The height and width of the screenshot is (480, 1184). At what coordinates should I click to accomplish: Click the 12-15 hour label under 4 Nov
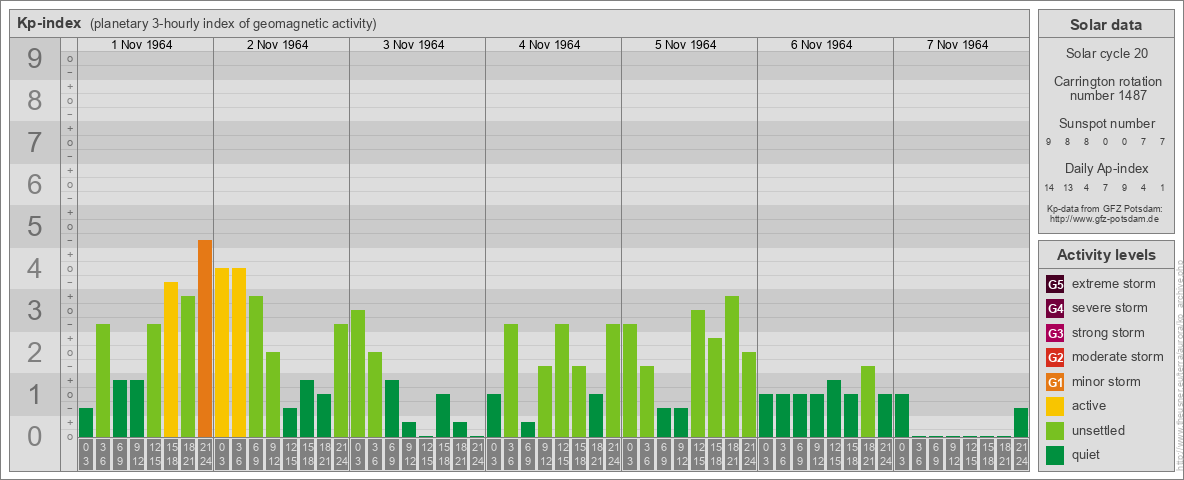(x=562, y=454)
